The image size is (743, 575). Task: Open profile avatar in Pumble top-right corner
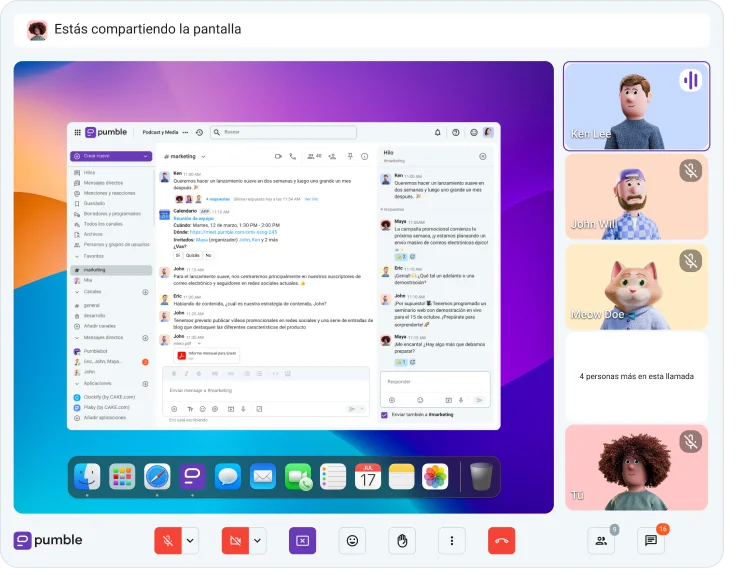pos(488,132)
